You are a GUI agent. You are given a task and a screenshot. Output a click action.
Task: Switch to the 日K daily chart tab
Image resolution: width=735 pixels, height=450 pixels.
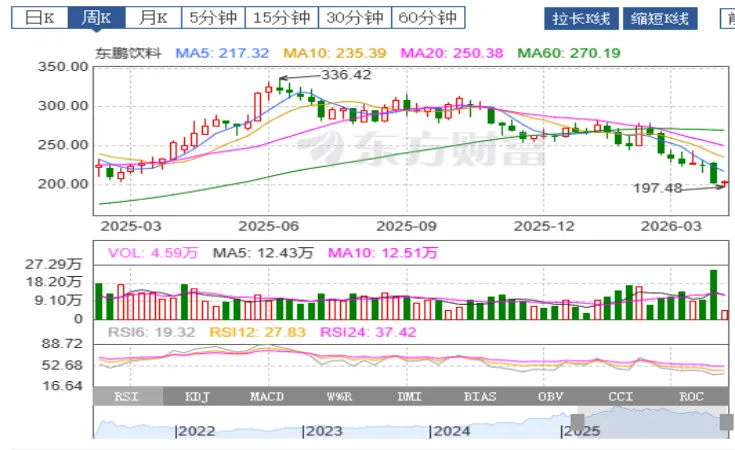pos(40,18)
